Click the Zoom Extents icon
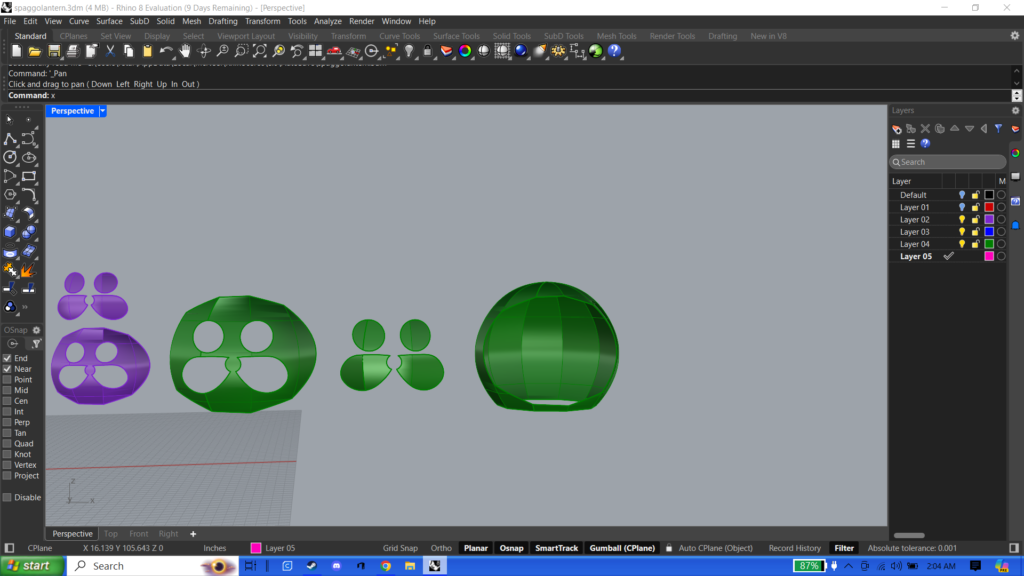The height and width of the screenshot is (576, 1024). pyautogui.click(x=260, y=51)
